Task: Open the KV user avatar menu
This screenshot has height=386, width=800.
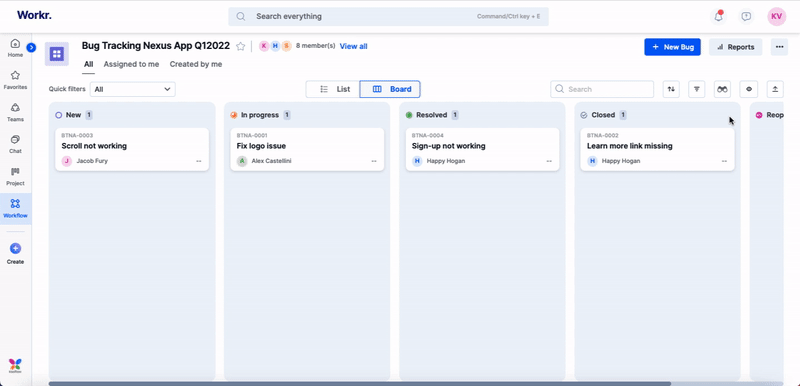Action: point(777,16)
